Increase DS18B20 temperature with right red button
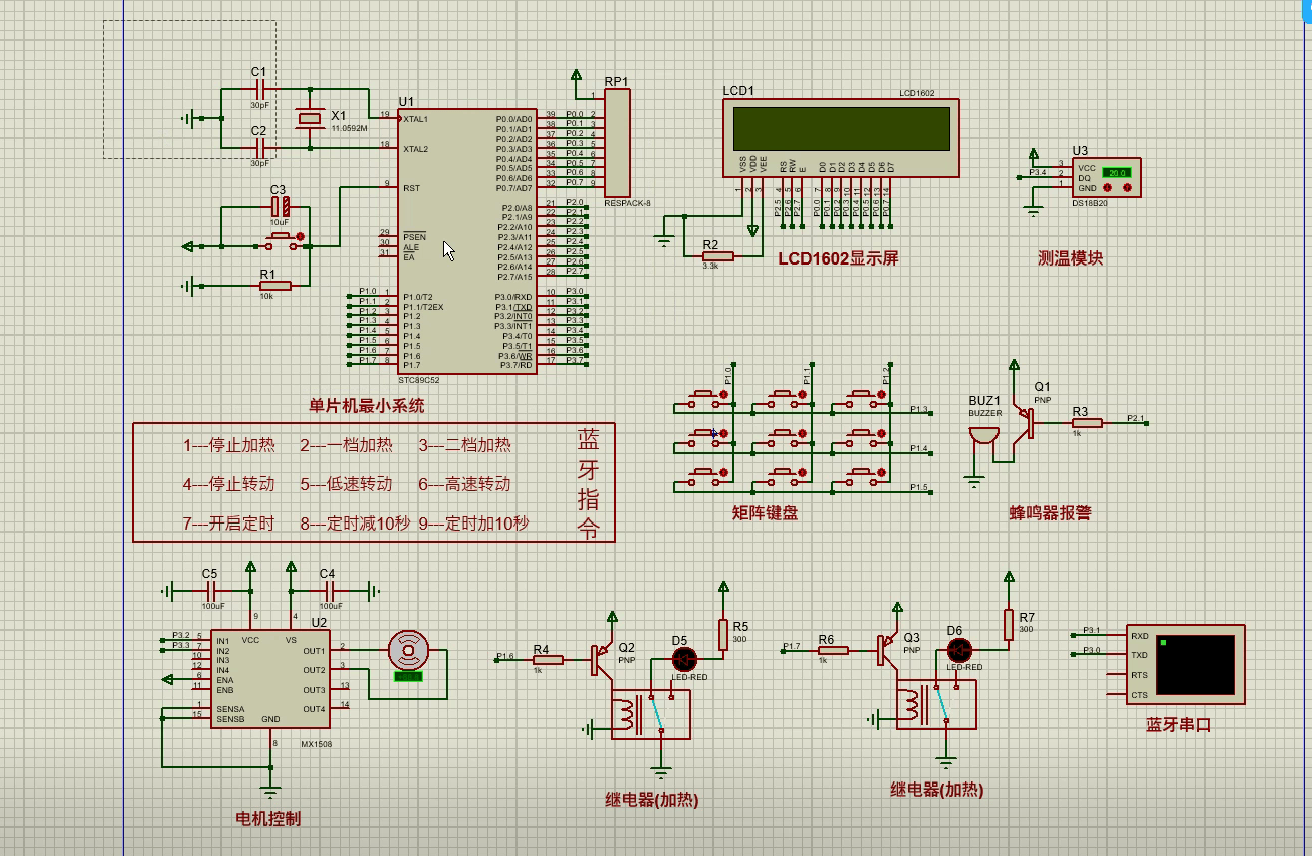The width and height of the screenshot is (1312, 856). 1128,187
